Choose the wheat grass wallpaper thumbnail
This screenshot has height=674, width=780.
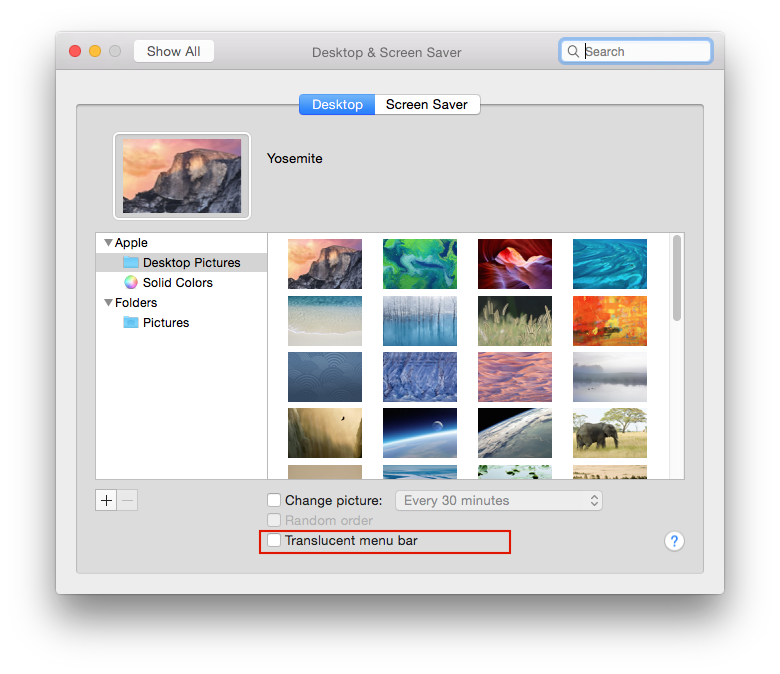coord(515,321)
